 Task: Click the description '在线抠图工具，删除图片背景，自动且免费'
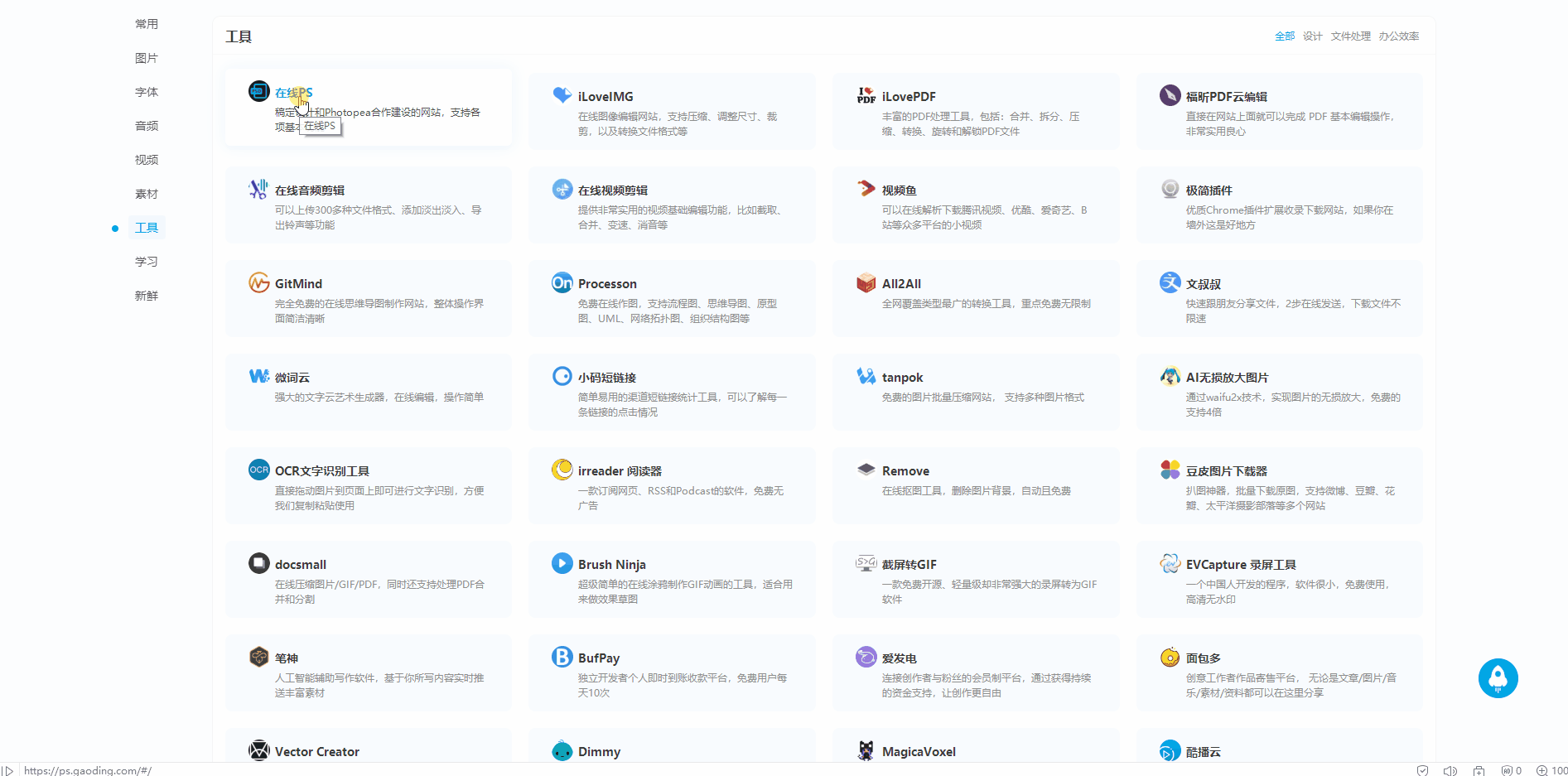coord(977,491)
